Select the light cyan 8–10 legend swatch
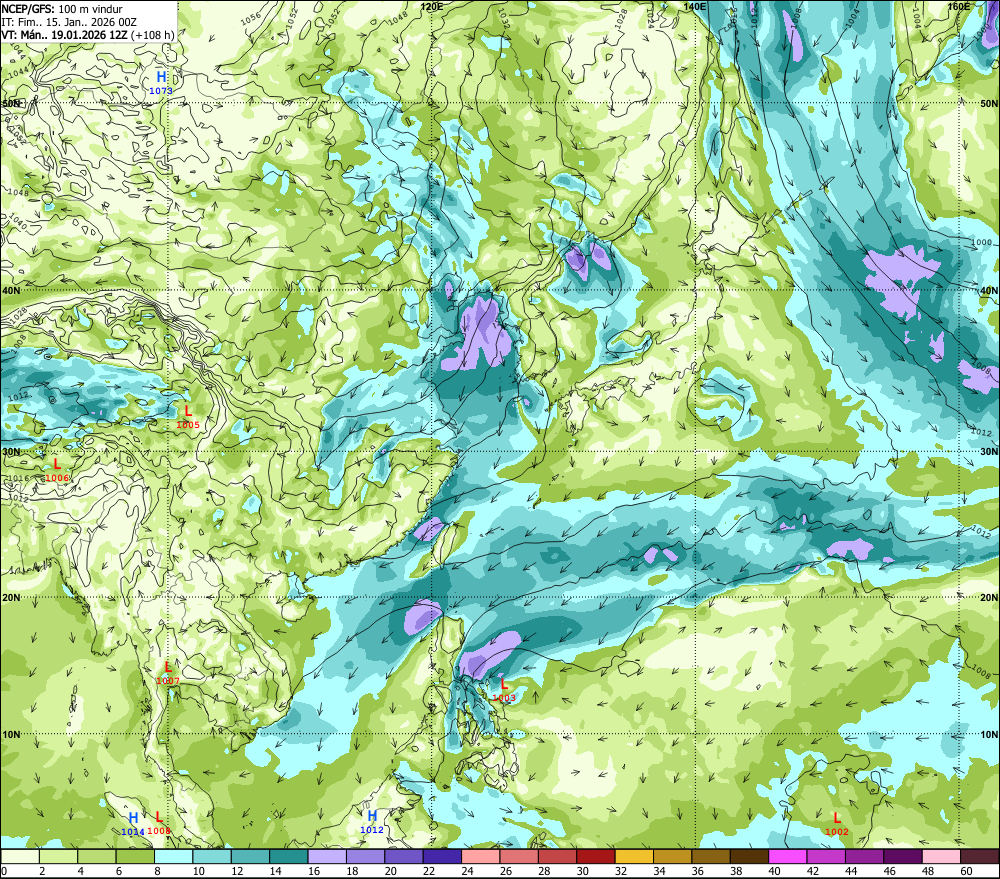Image resolution: width=1000 pixels, height=879 pixels. 173,856
